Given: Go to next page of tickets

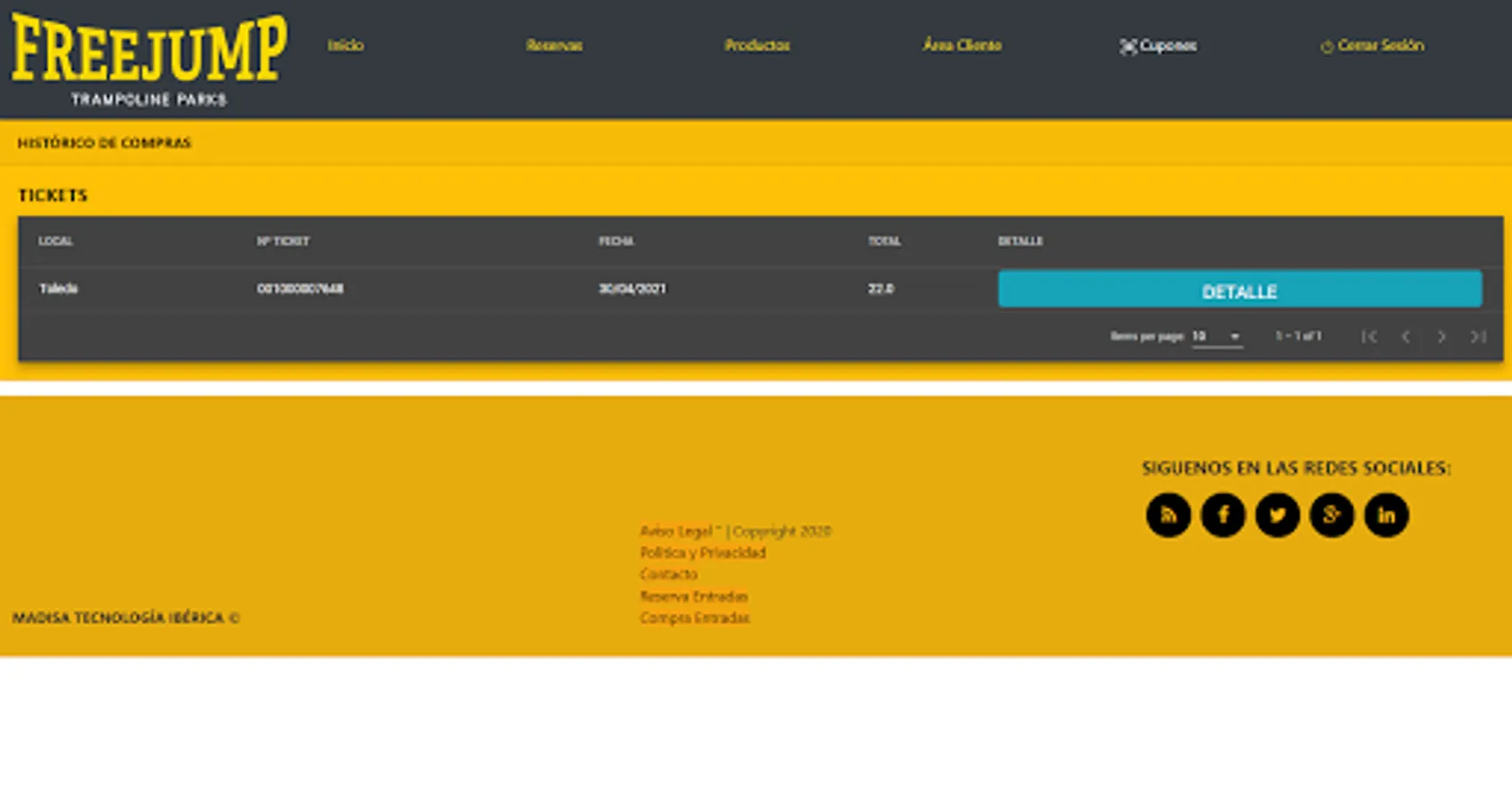Looking at the screenshot, I should coord(1442,336).
